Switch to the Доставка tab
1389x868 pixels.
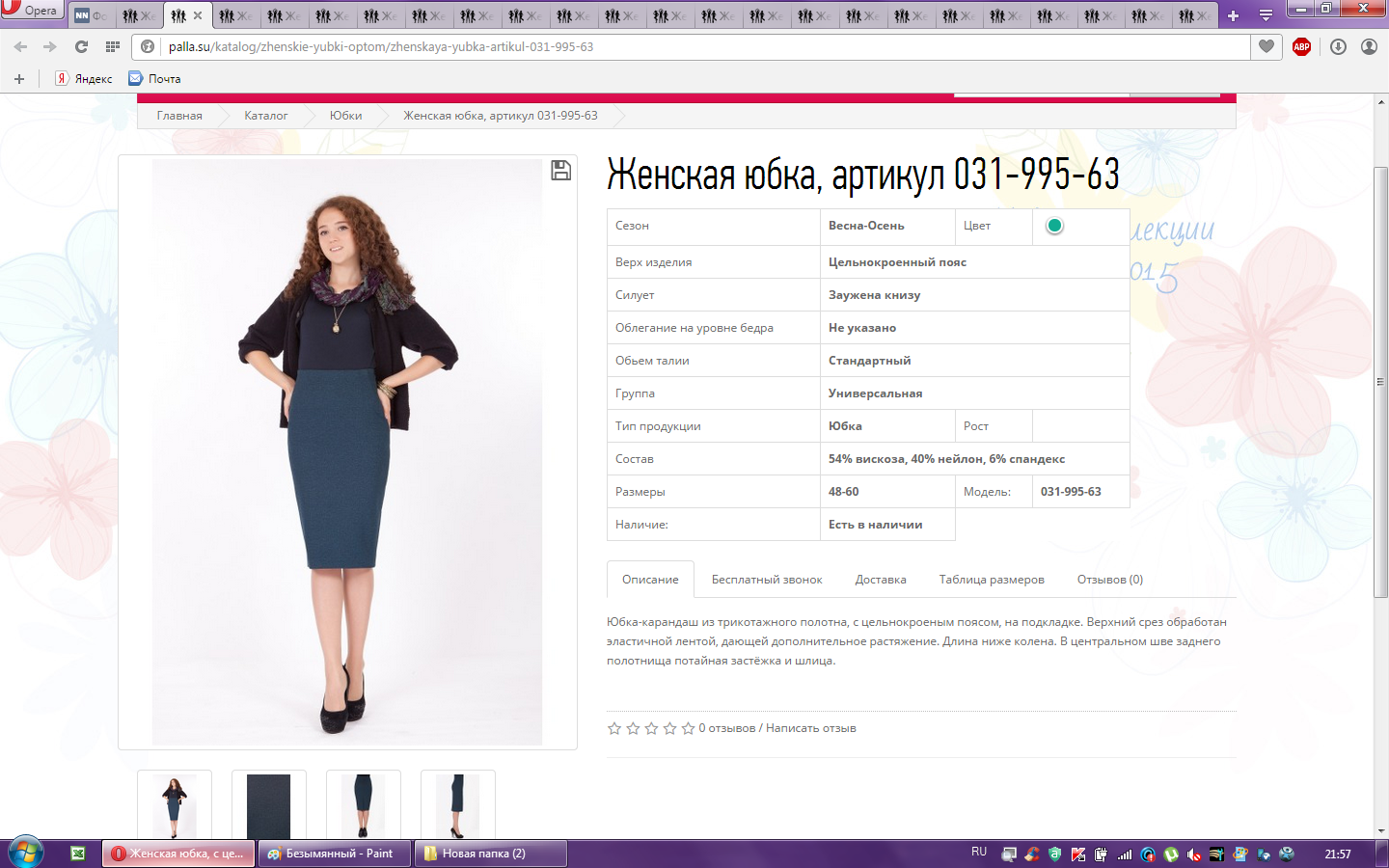coord(880,580)
